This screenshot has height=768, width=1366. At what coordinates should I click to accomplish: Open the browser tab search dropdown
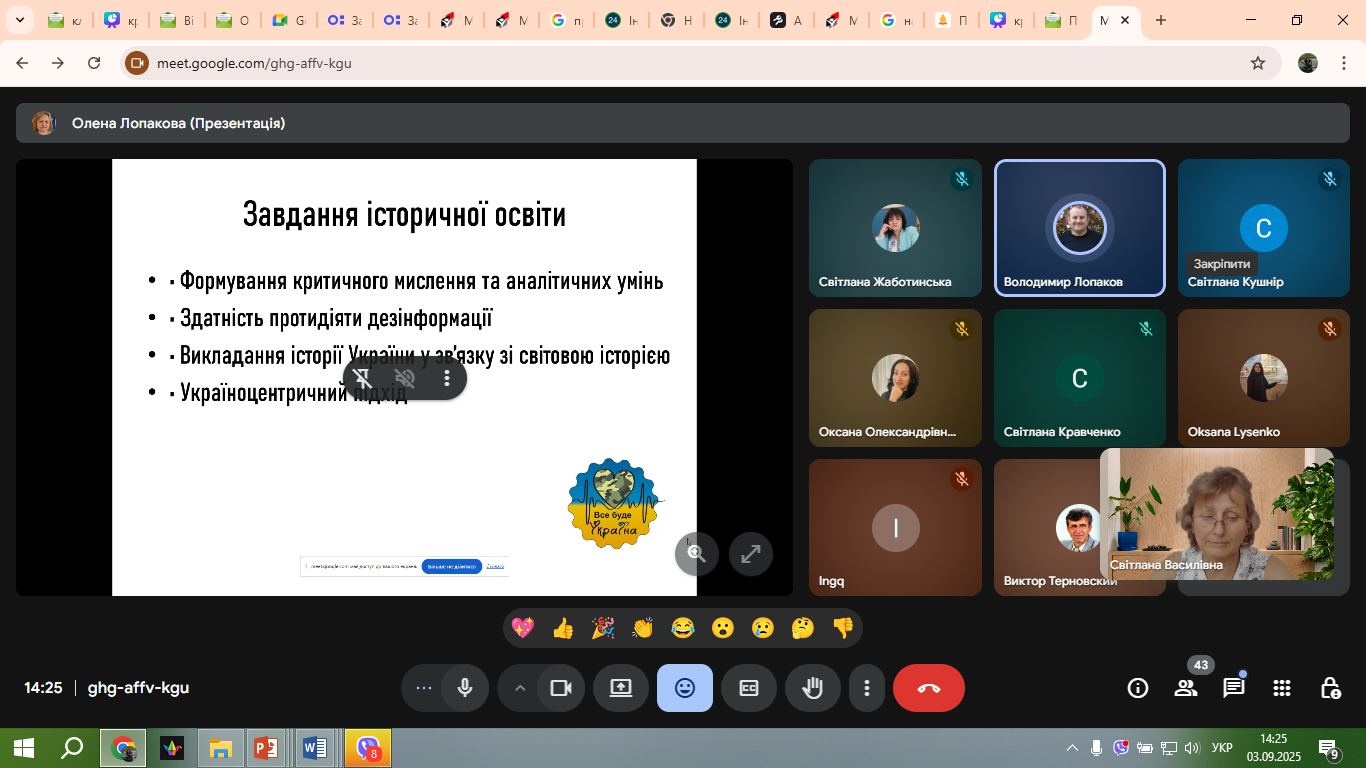(19, 20)
